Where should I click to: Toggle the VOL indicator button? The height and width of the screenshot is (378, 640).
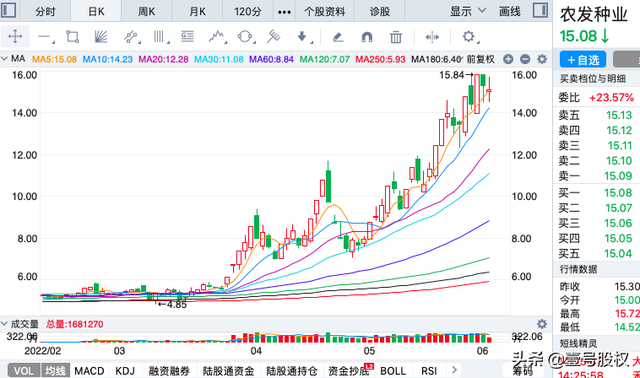24,371
